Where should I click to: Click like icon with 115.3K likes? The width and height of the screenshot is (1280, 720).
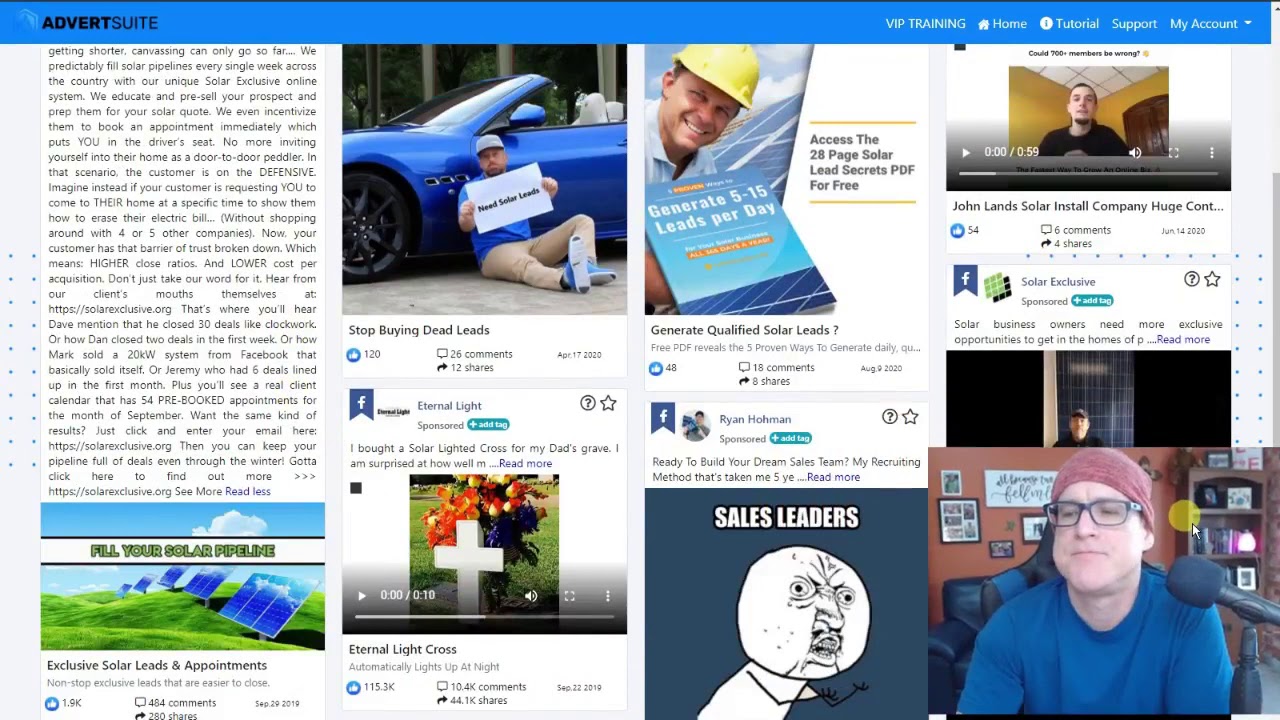point(353,688)
